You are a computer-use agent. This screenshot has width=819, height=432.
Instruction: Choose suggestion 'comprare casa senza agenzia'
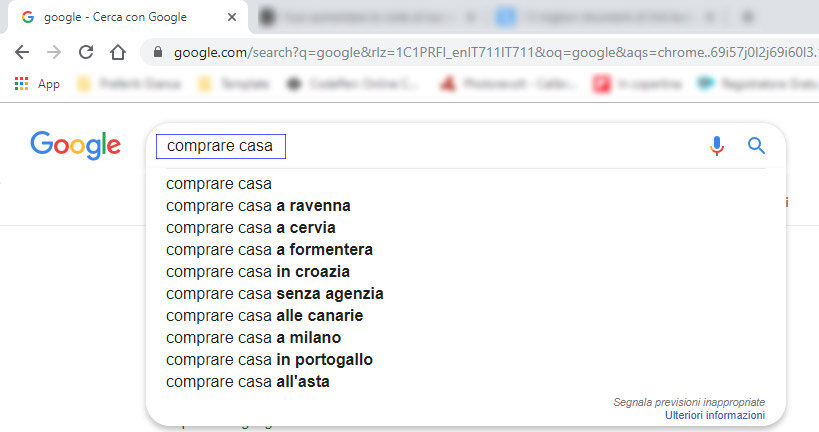[x=274, y=294]
